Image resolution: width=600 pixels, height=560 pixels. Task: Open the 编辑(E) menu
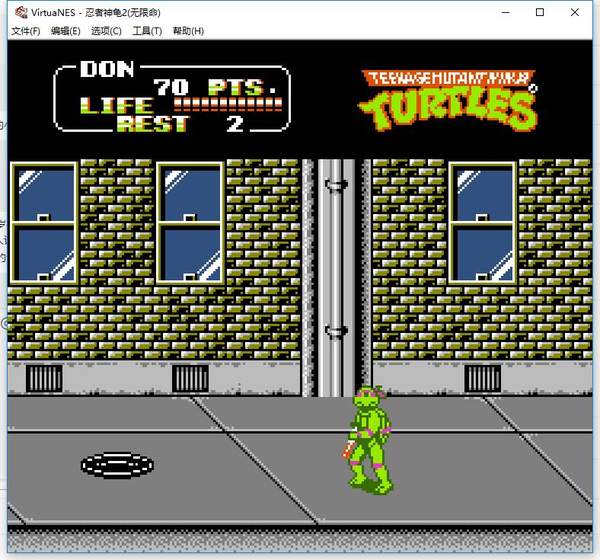(x=65, y=31)
